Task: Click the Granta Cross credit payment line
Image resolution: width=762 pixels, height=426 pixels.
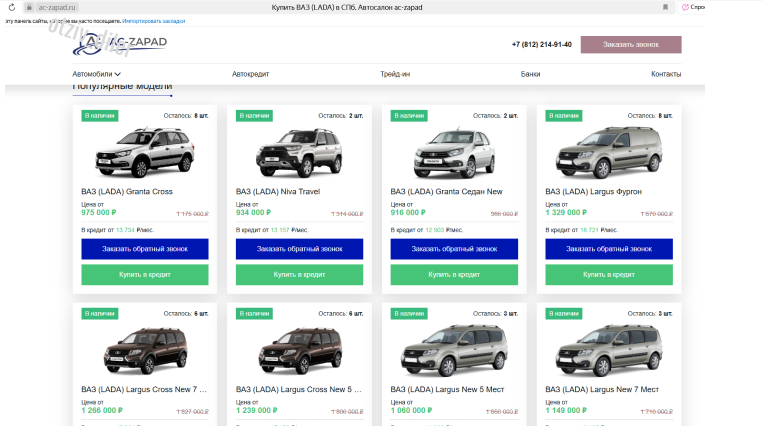Action: tap(117, 230)
